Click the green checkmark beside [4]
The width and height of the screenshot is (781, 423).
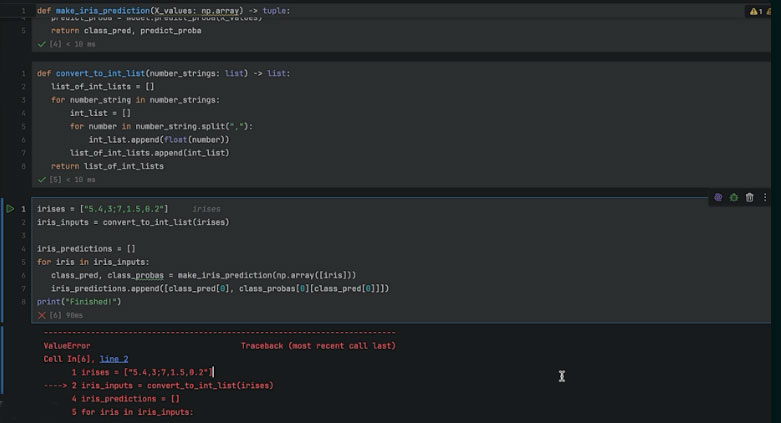(x=42, y=45)
